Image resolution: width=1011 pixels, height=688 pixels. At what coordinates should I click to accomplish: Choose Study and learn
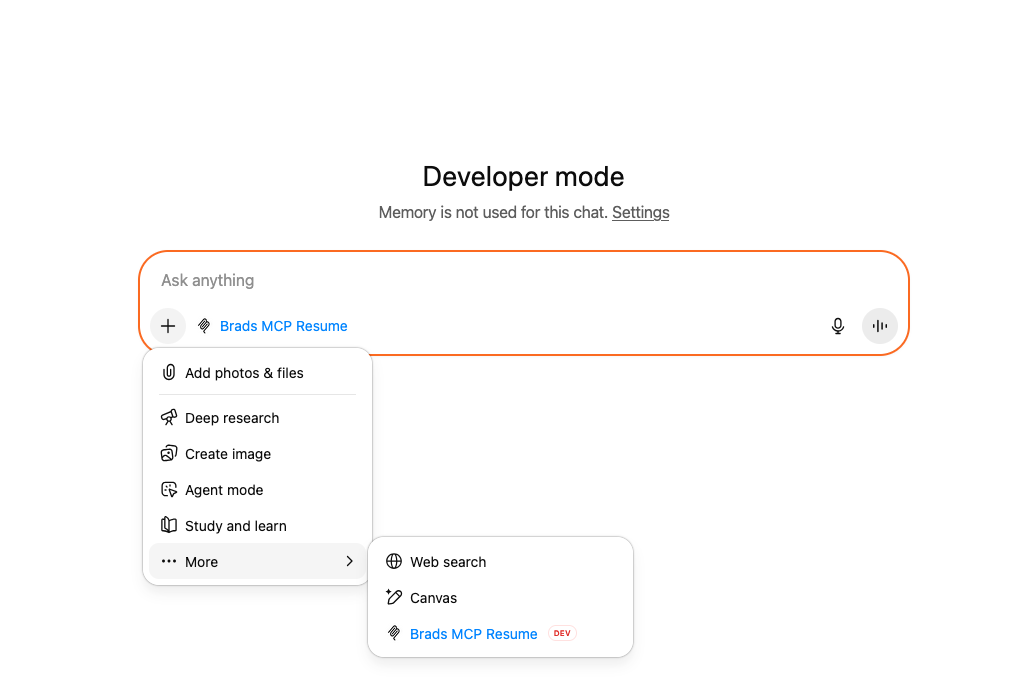point(257,526)
